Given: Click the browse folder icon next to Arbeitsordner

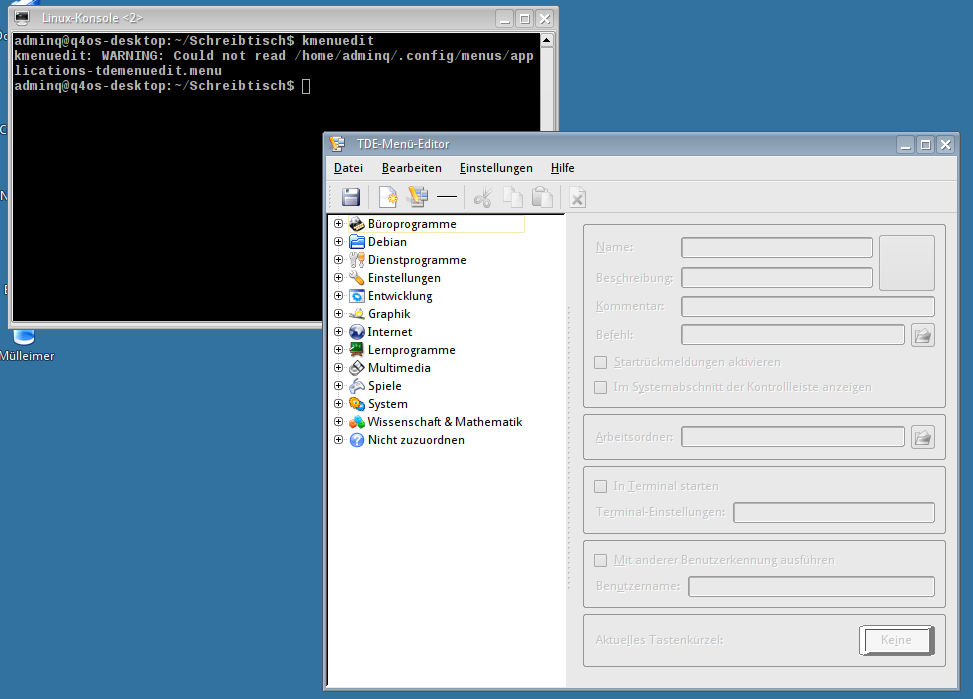Looking at the screenshot, I should point(923,437).
